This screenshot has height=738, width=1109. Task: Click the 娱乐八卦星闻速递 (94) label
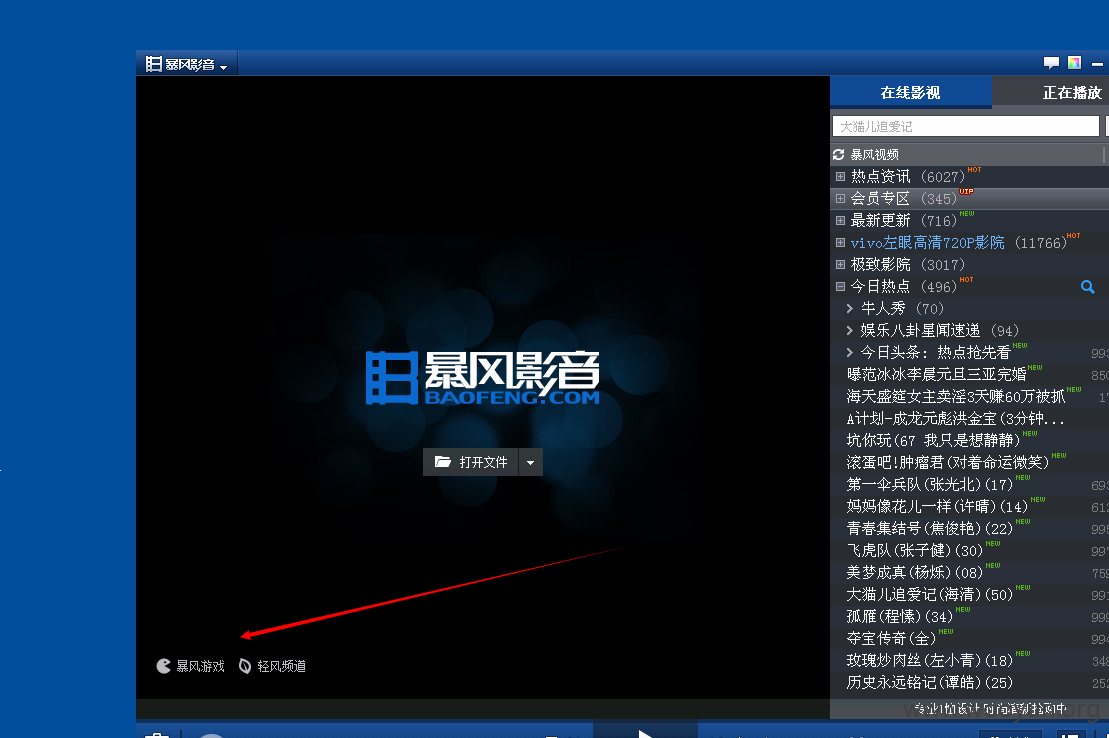(940, 330)
